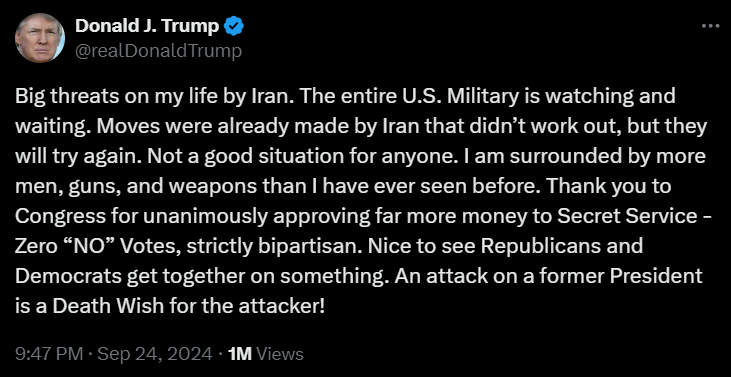
Task: Open the three-dot more options menu
Action: pos(710,27)
